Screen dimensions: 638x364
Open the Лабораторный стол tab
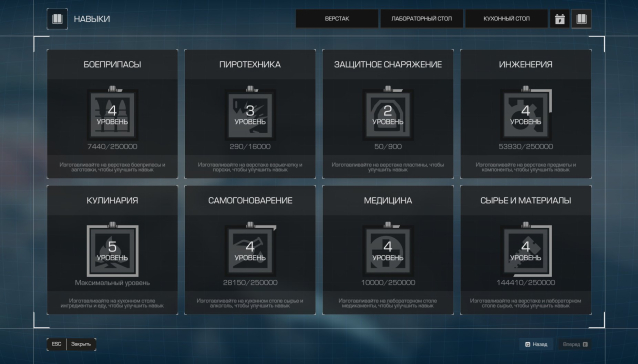coord(422,19)
